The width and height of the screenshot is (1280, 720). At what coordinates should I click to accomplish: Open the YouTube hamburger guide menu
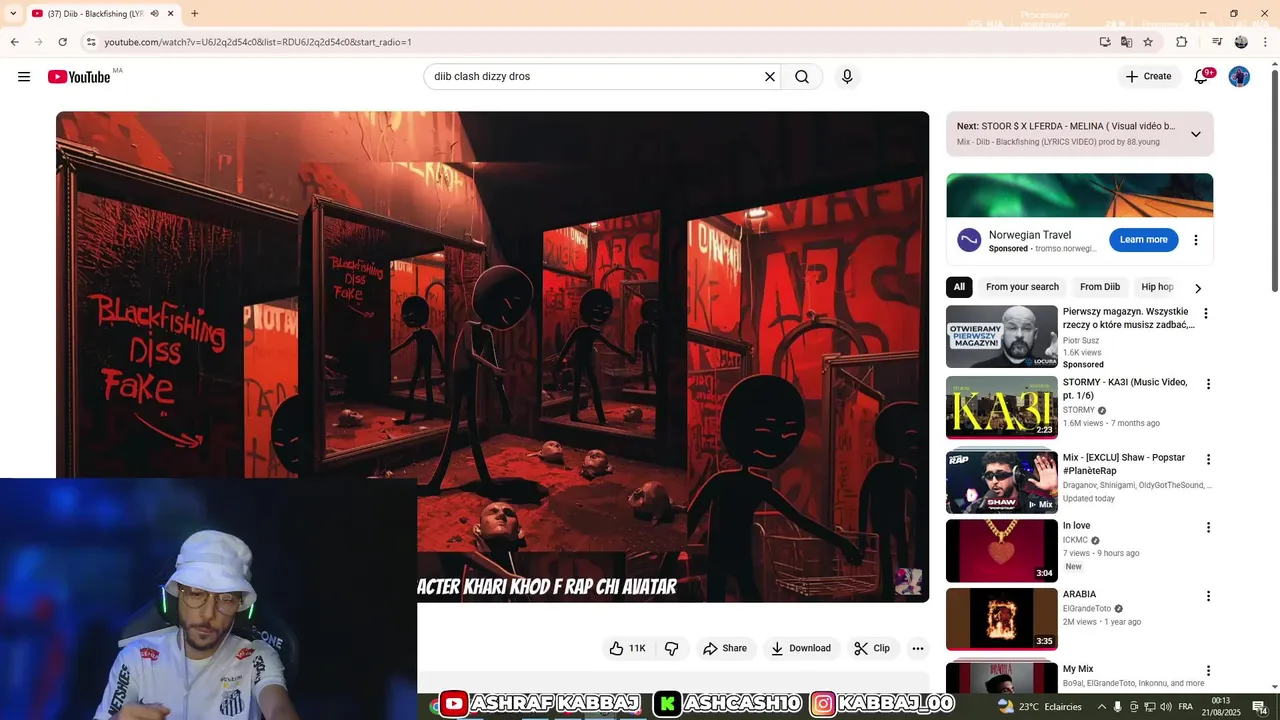click(x=24, y=77)
